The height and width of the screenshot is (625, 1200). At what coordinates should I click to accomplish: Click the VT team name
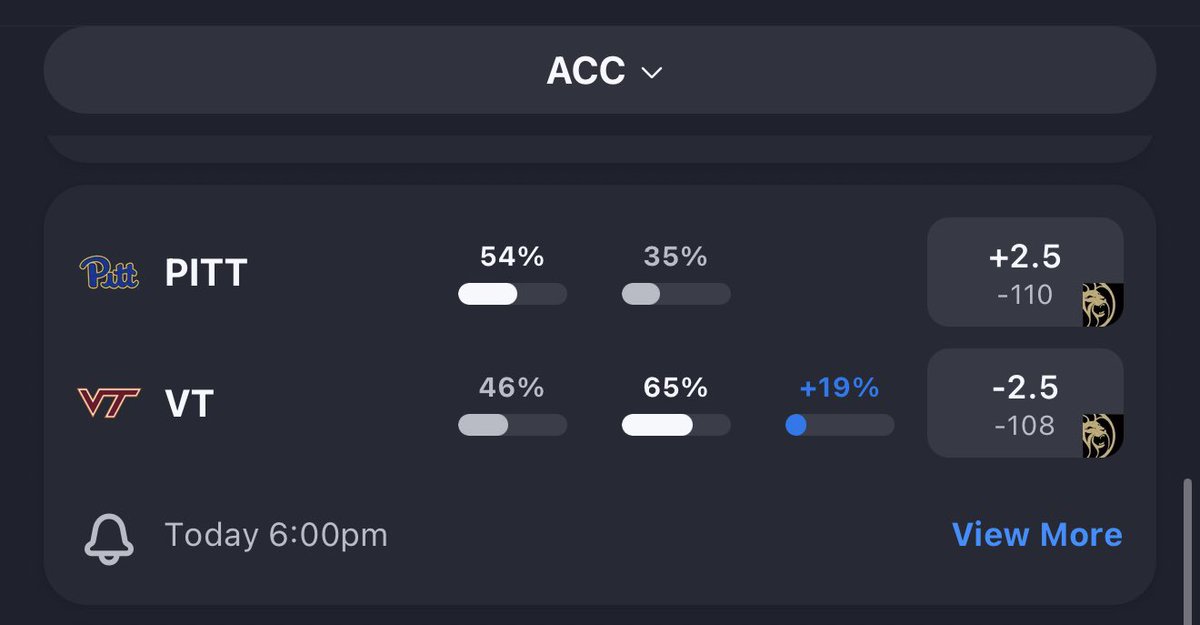[189, 404]
